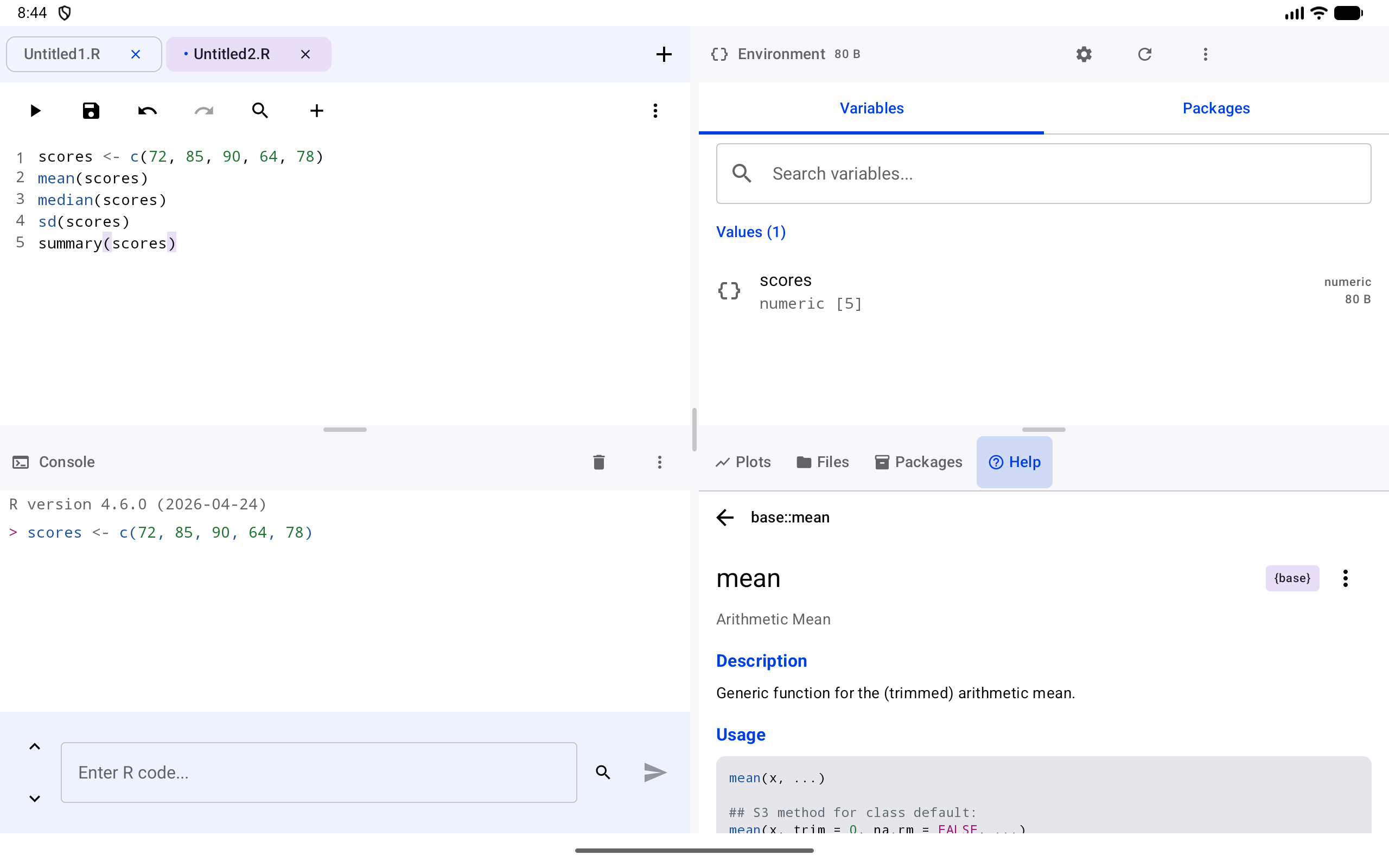This screenshot has width=1389, height=868.
Task: Focus the Search variables field
Action: 1043,174
